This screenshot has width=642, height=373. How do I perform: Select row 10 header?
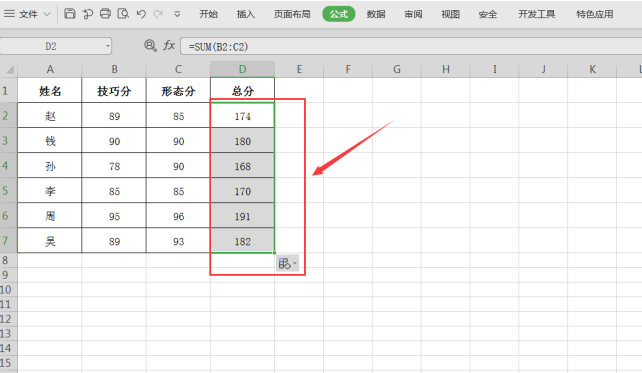(8, 289)
